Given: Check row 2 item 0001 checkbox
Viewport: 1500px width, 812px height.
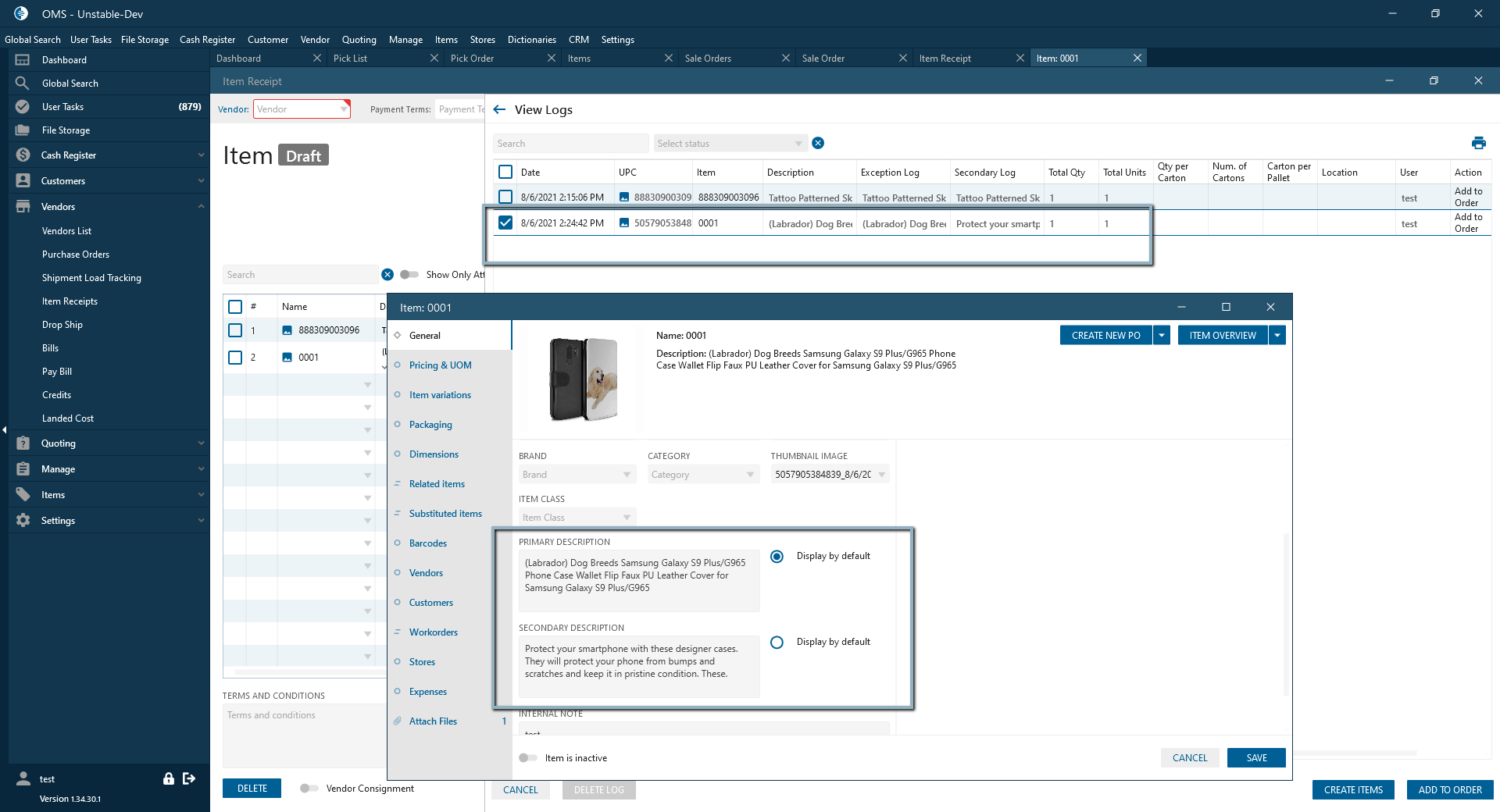Looking at the screenshot, I should tap(235, 358).
